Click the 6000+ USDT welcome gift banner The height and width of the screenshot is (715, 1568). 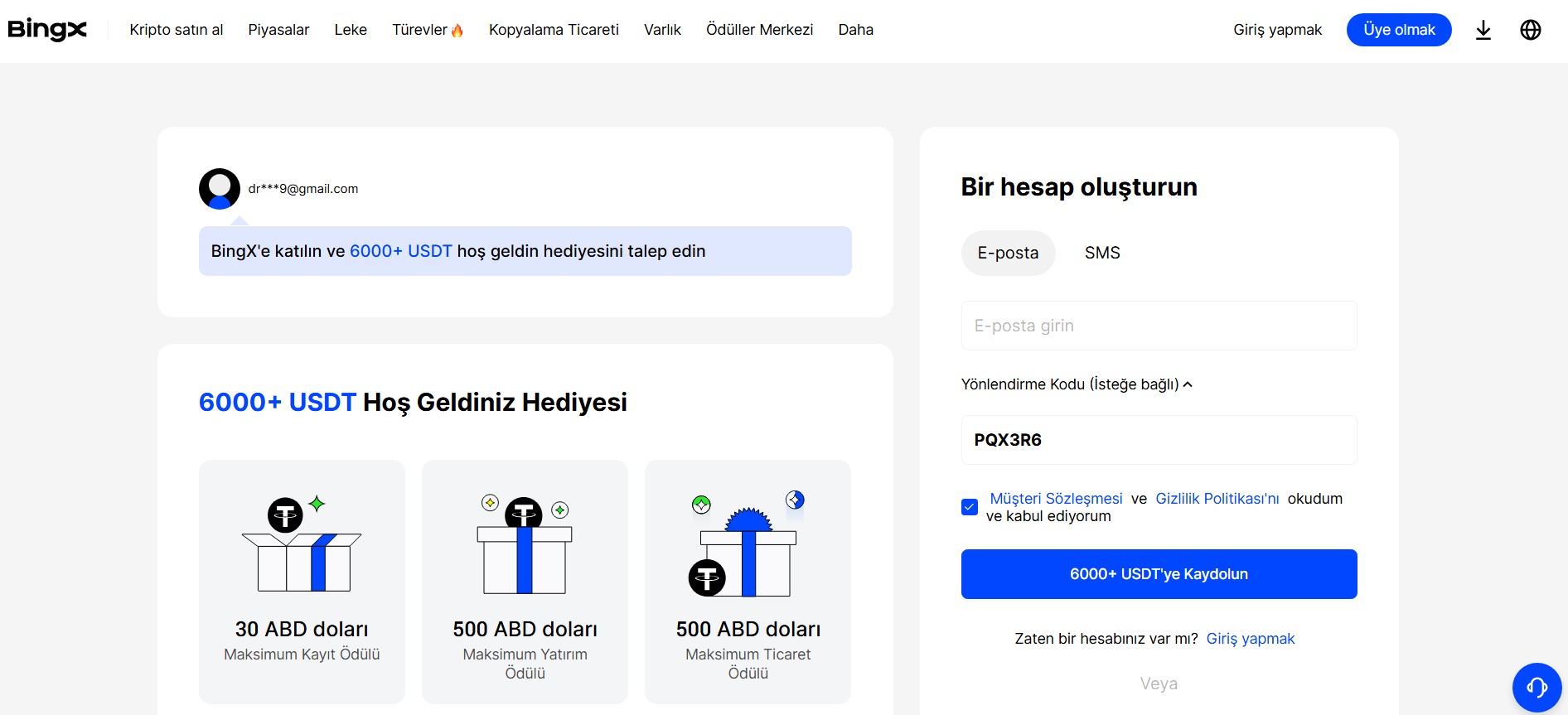[x=525, y=251]
